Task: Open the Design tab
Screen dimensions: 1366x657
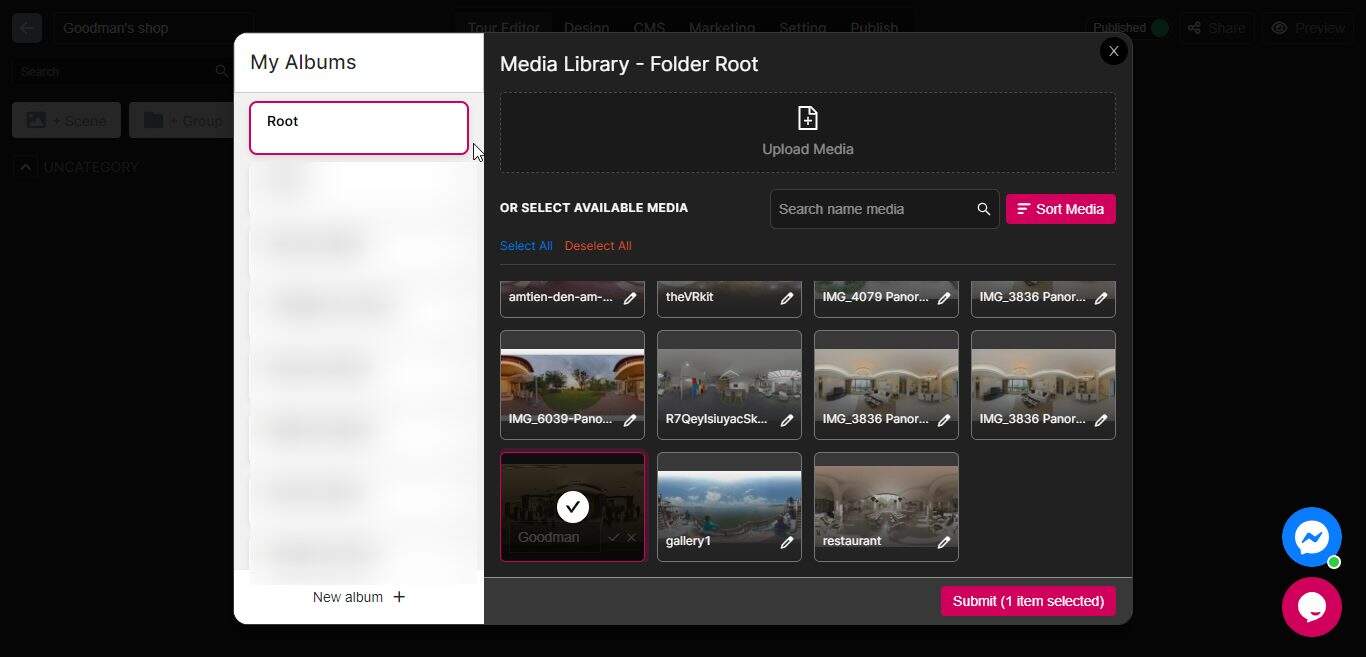Action: point(587,28)
